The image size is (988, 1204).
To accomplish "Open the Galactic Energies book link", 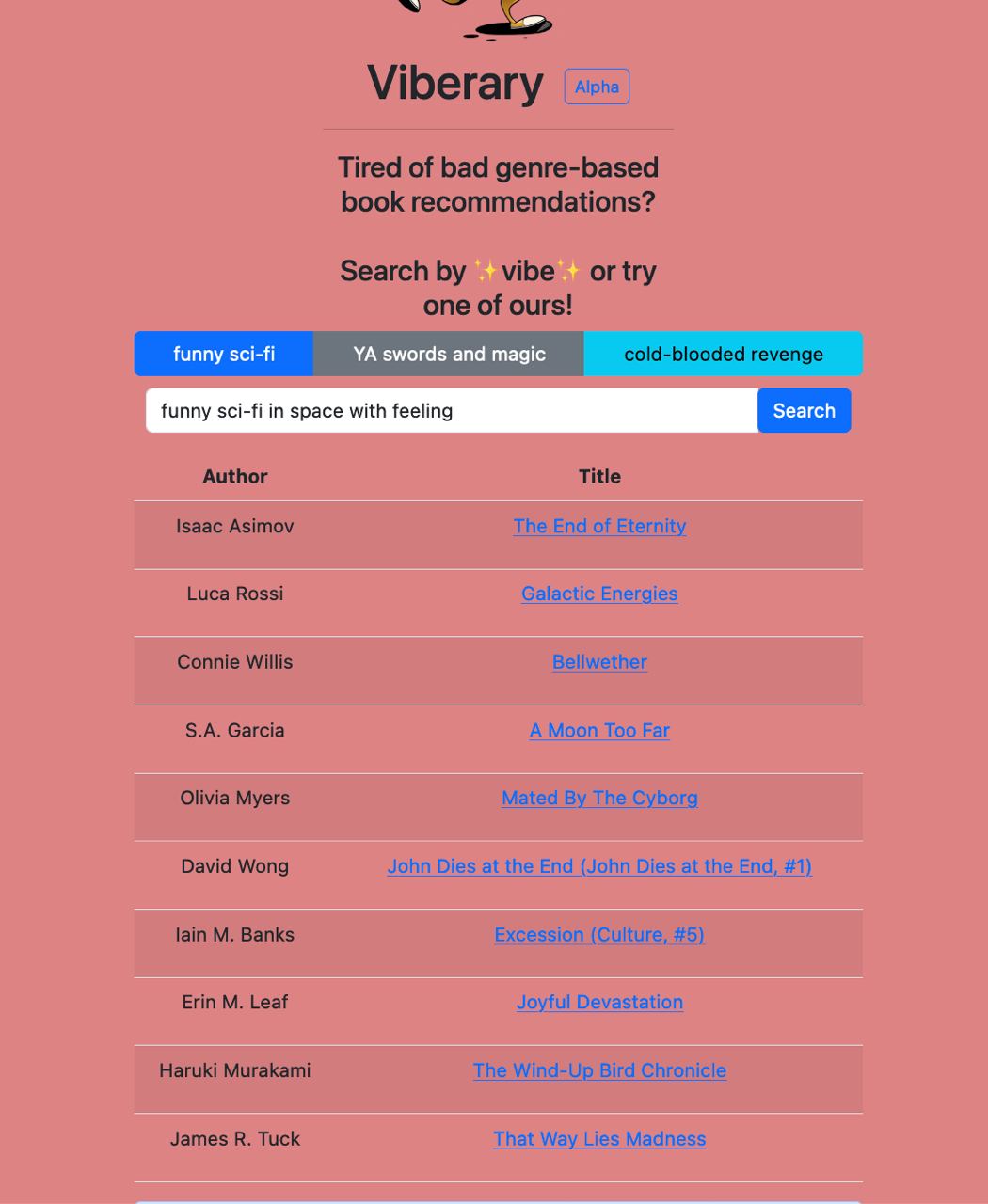I will 599,594.
